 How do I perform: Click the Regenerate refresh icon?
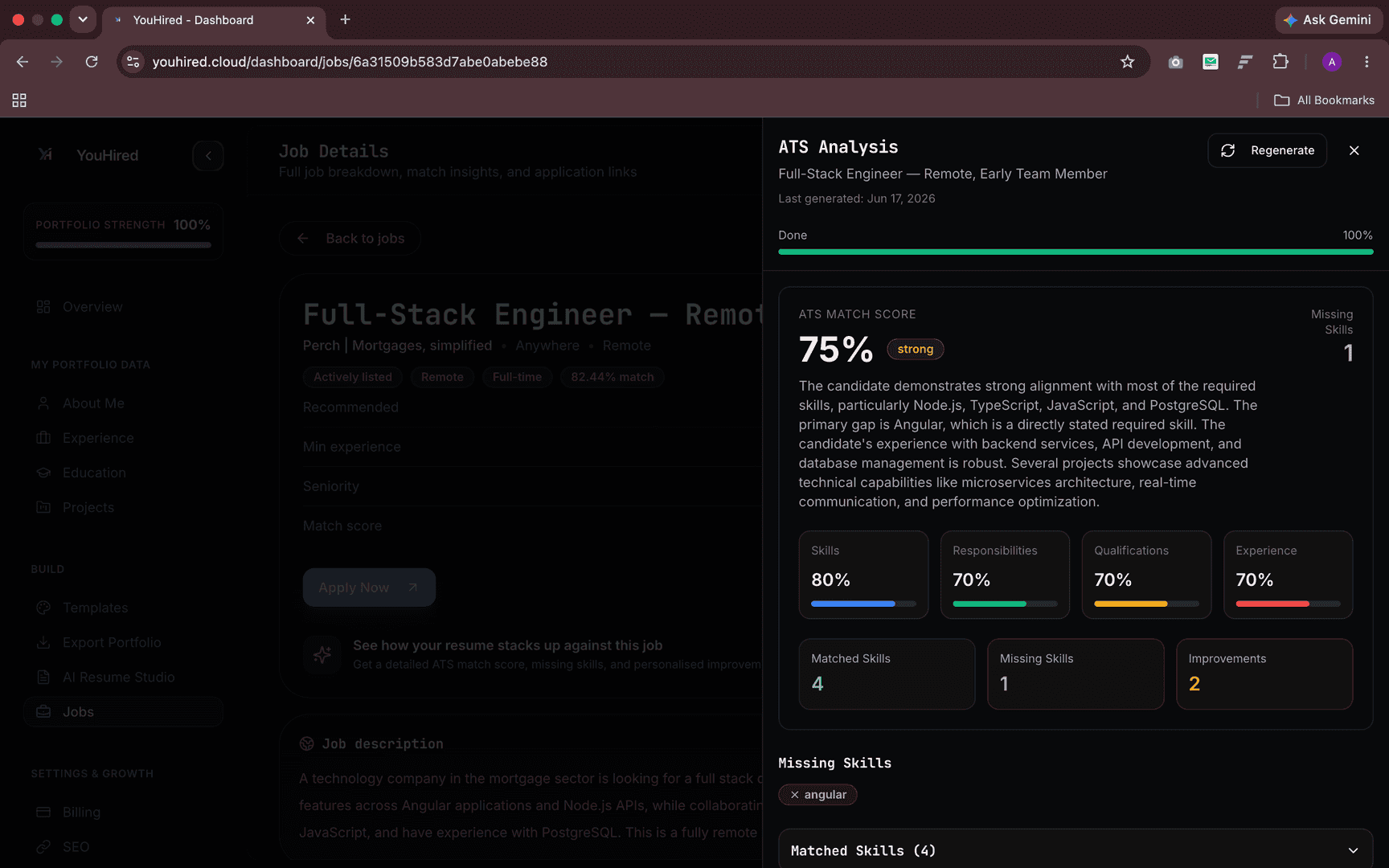[x=1227, y=150]
